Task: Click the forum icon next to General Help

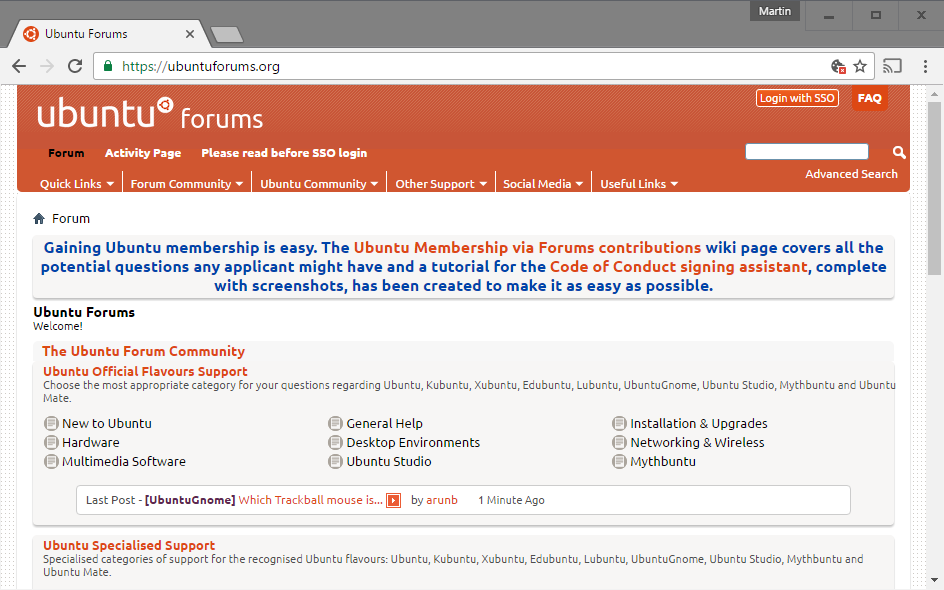Action: (335, 423)
